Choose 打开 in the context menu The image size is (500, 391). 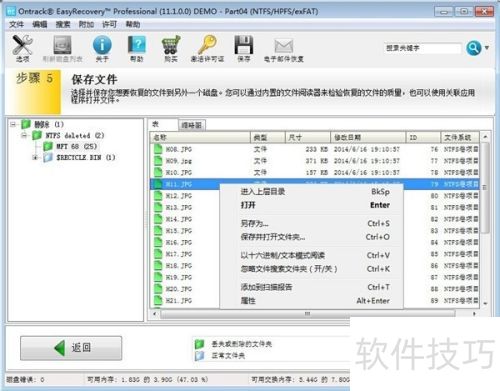(311, 205)
